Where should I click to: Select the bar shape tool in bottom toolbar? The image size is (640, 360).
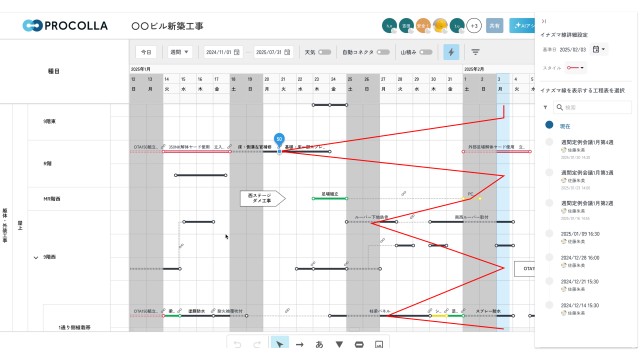tap(359, 344)
